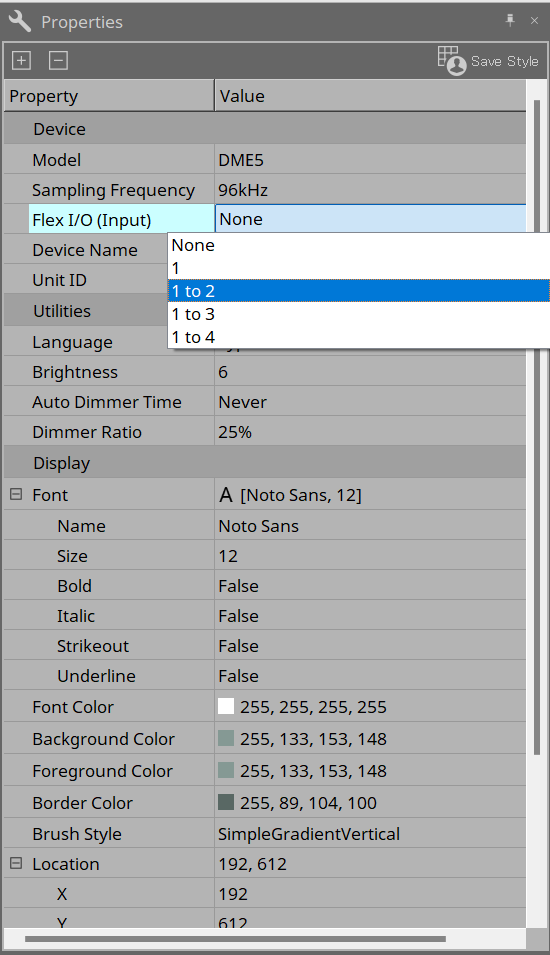This screenshot has width=550, height=955.
Task: Click the Foreground Color swatch
Action: coord(226,770)
